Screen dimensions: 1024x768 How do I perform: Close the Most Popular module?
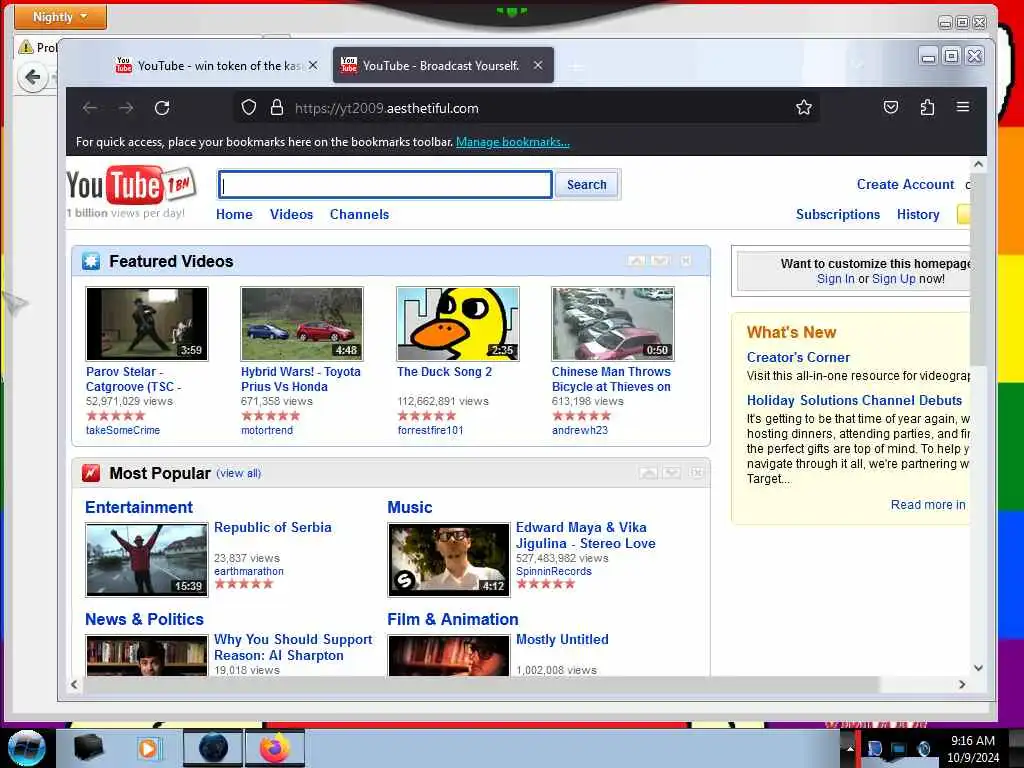697,473
